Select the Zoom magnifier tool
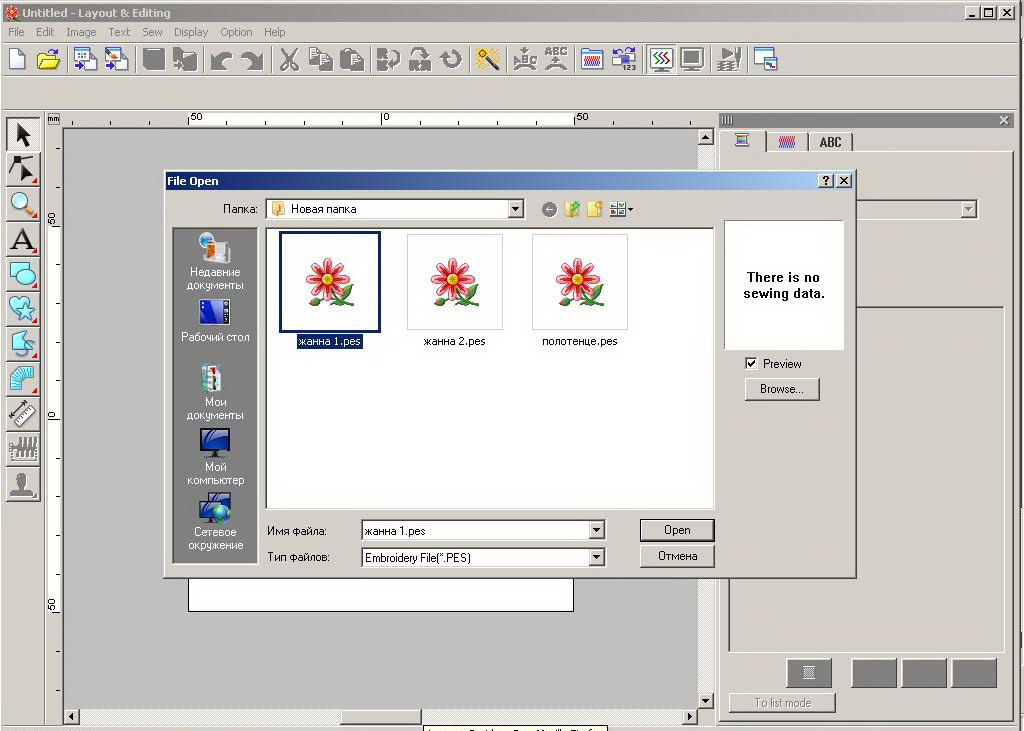The width and height of the screenshot is (1024, 731). [23, 204]
